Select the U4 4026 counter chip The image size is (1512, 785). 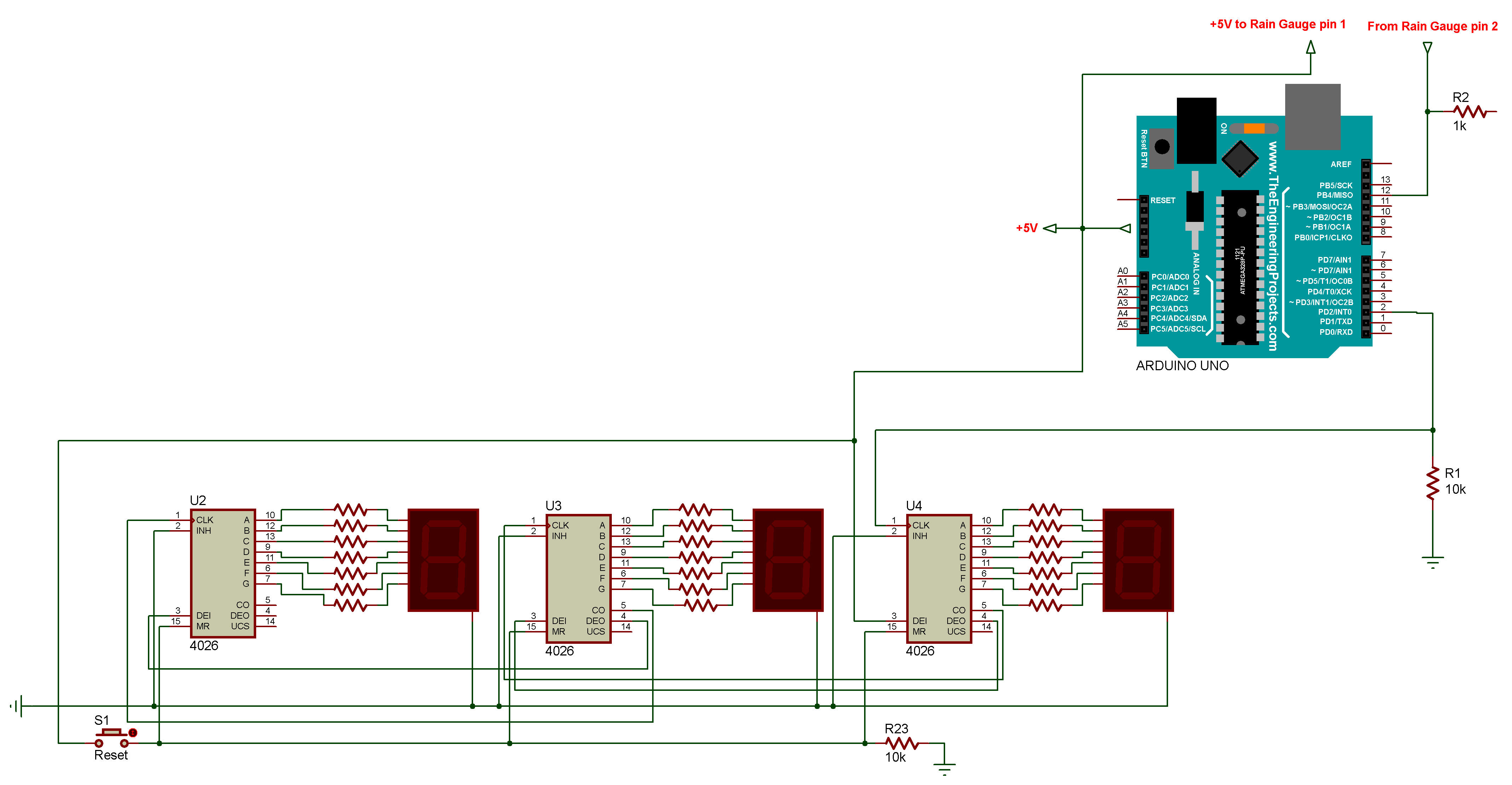[x=939, y=578]
